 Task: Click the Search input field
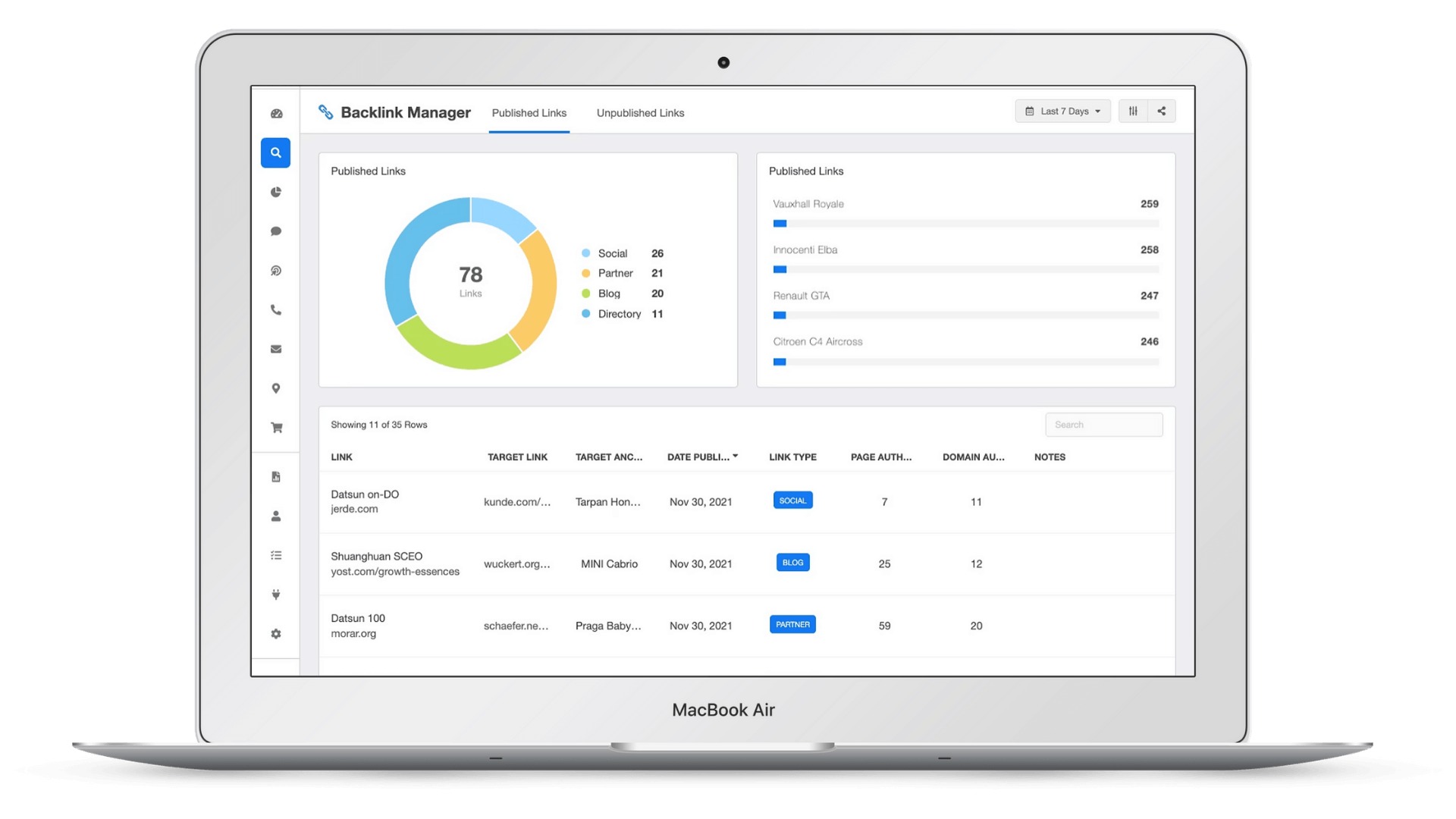1103,425
